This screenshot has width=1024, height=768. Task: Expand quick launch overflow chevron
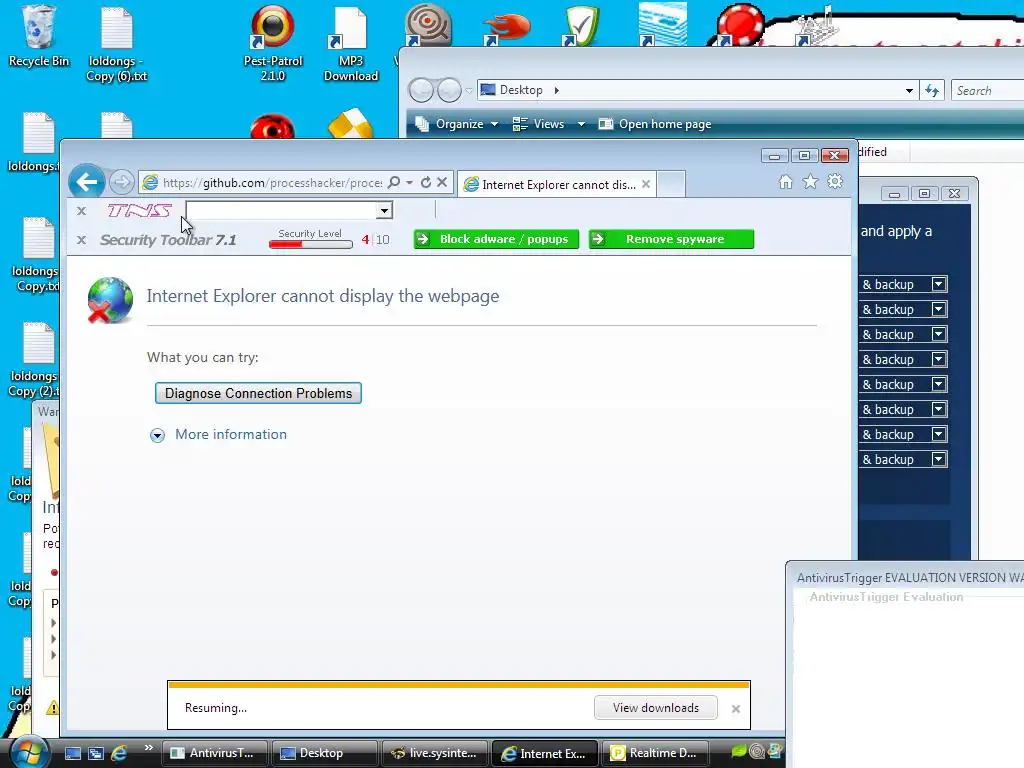[x=148, y=748]
